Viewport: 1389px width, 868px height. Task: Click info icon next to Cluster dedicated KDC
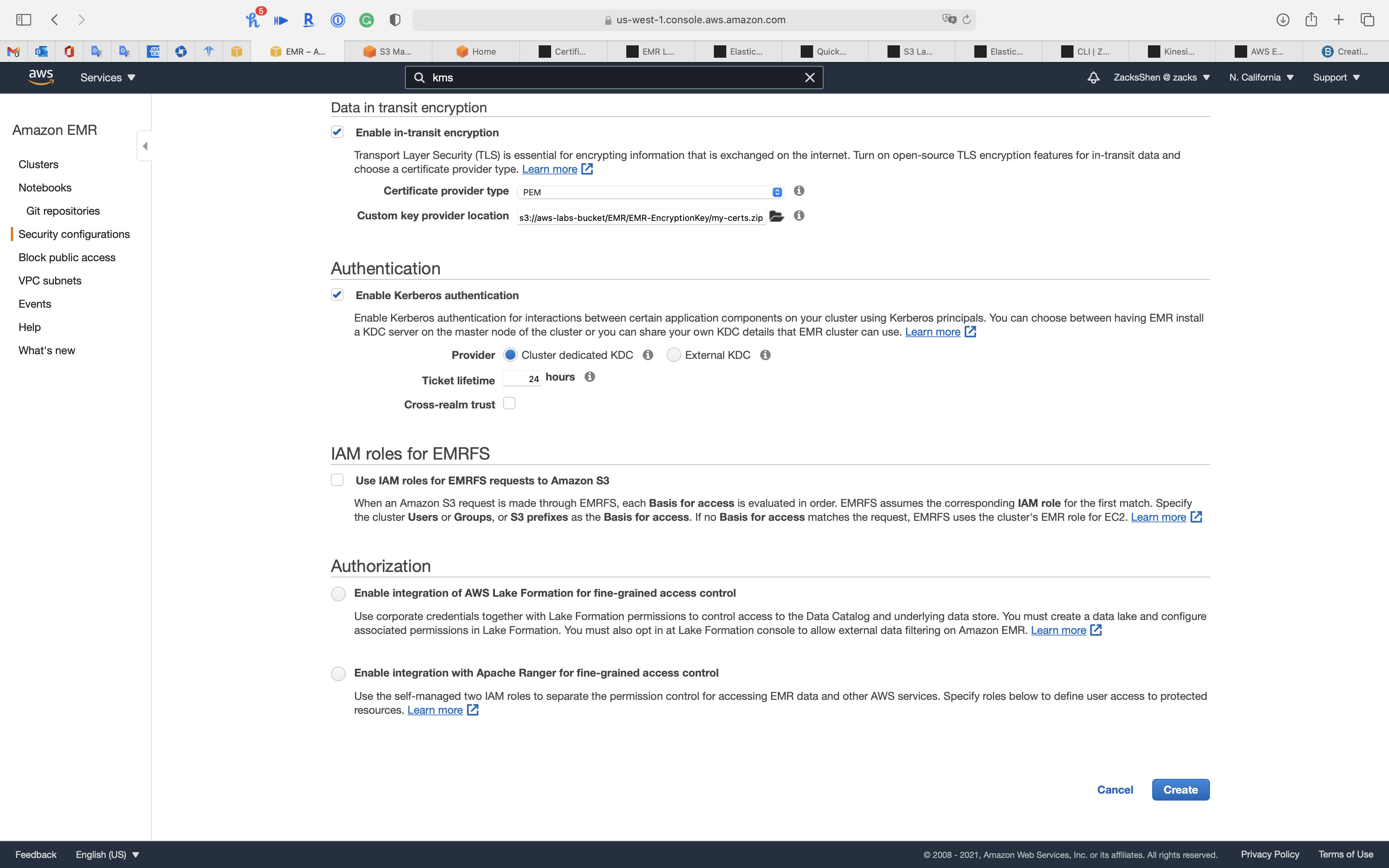coord(648,355)
